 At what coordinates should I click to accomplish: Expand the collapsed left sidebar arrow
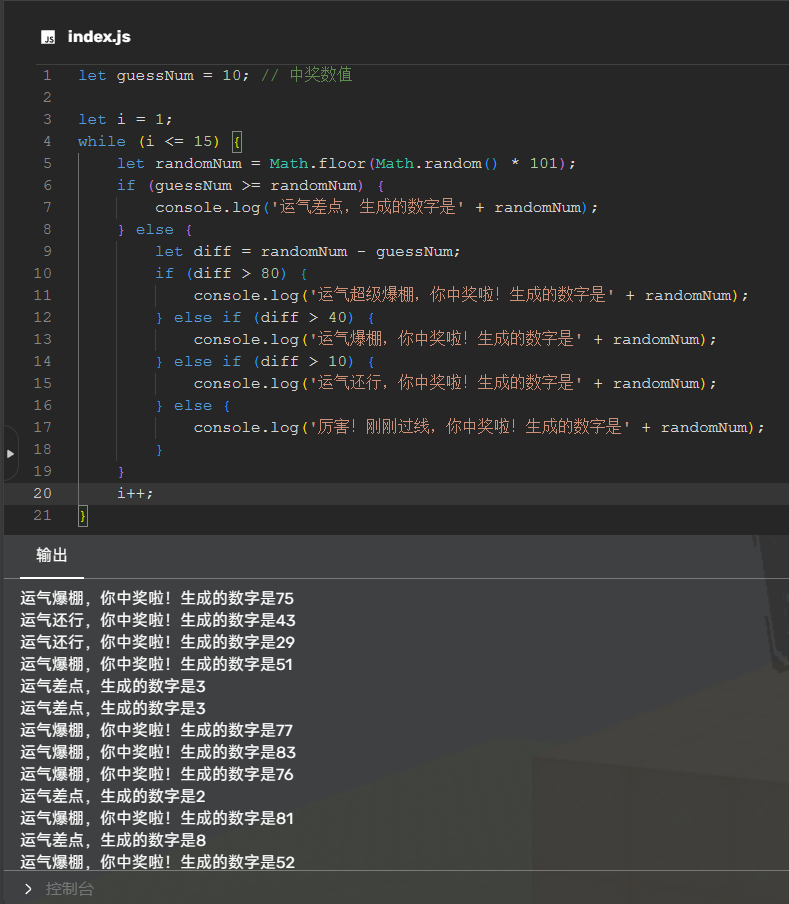[10, 453]
